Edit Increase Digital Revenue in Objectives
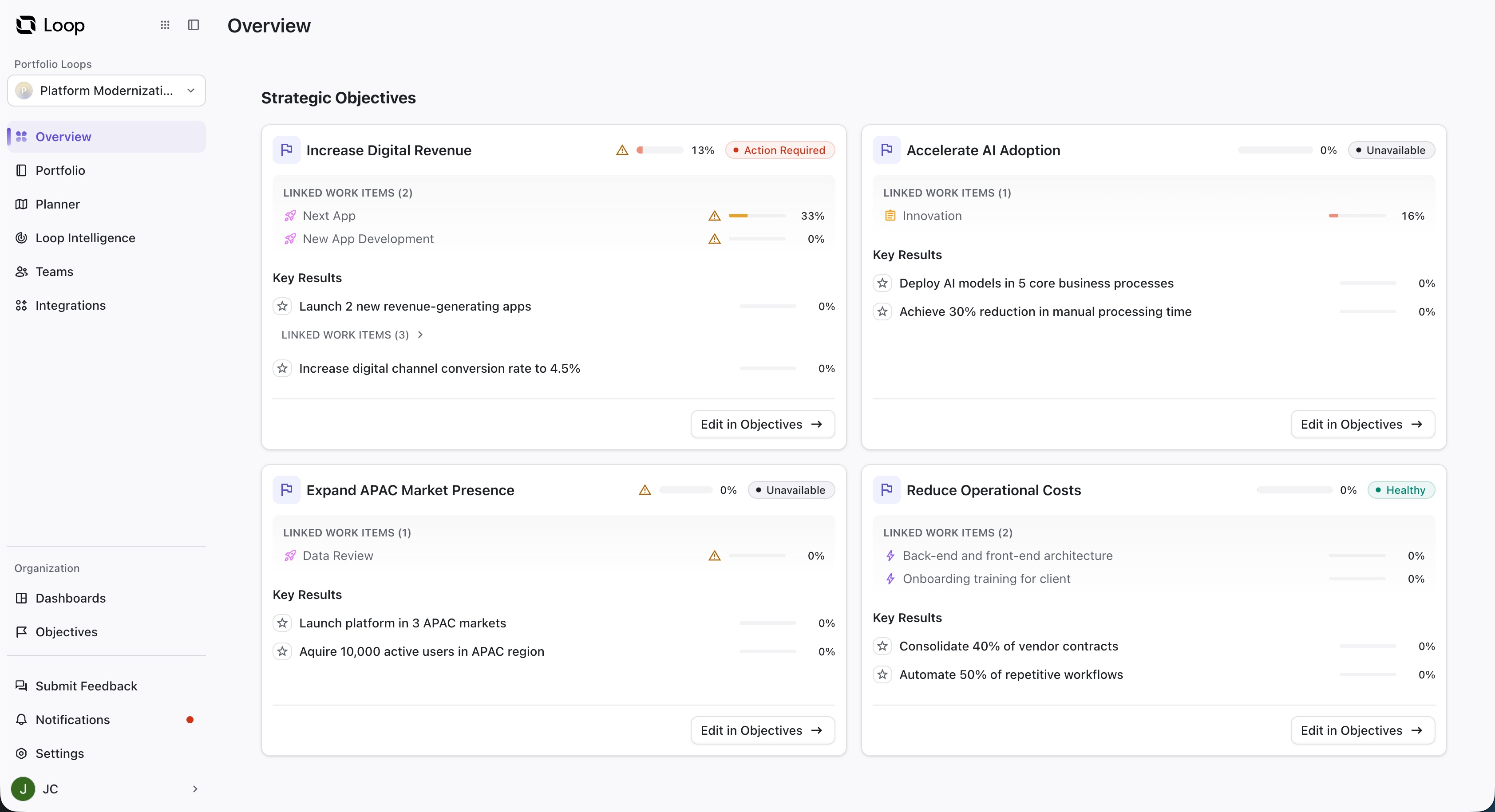1495x812 pixels. pyautogui.click(x=763, y=425)
